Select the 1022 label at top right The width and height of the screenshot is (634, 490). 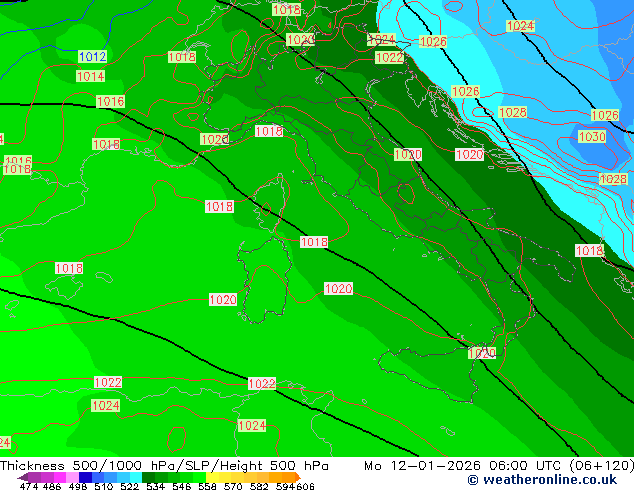click(389, 58)
